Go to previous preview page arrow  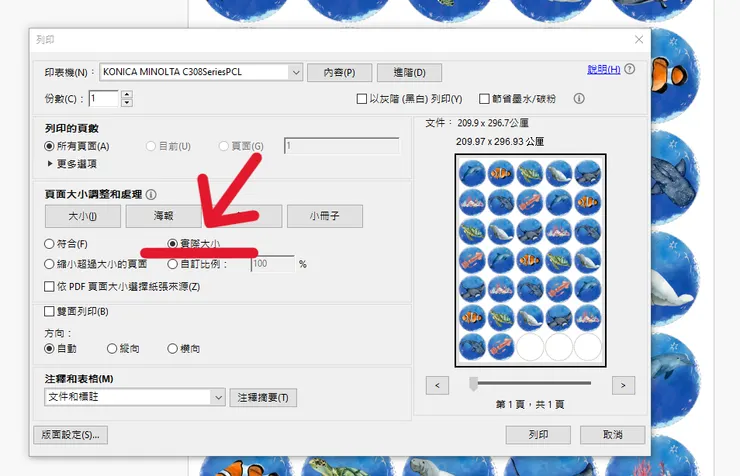(437, 385)
